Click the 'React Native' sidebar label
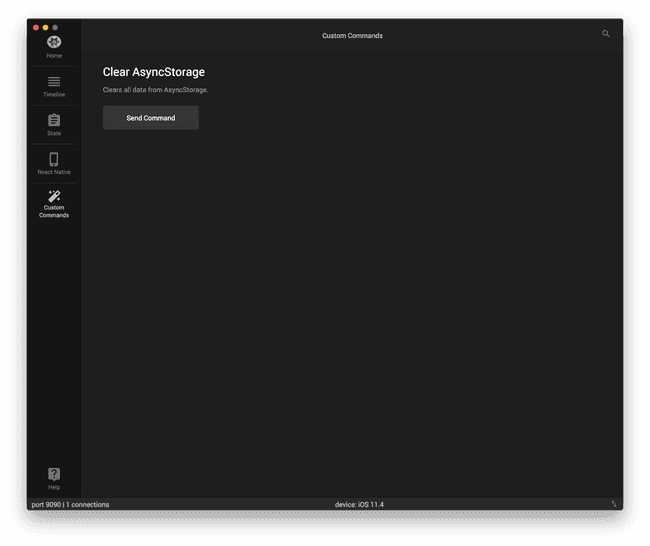 point(54,172)
